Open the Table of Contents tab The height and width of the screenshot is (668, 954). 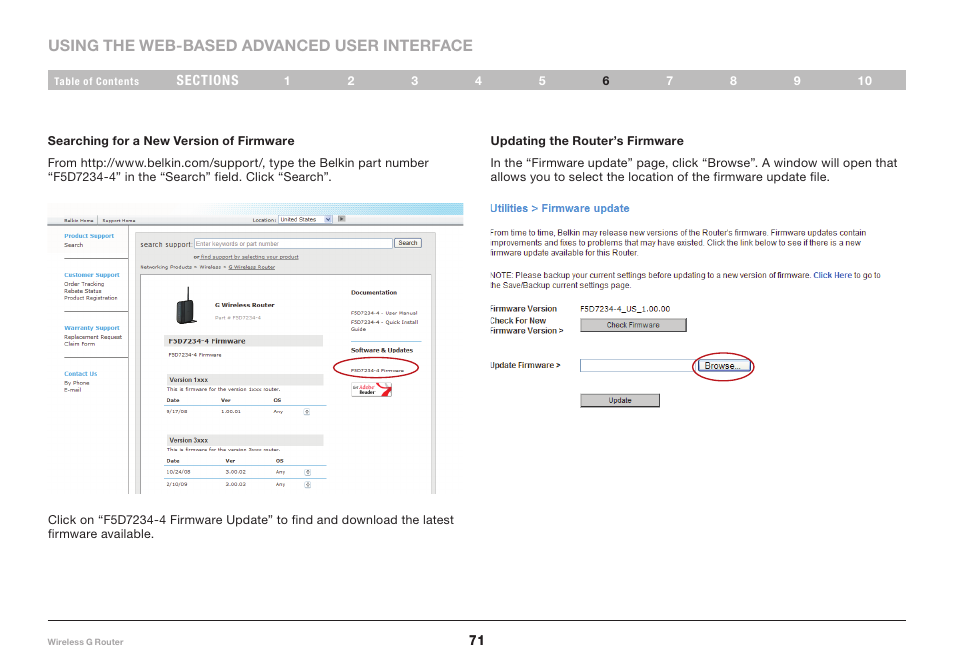click(x=96, y=81)
